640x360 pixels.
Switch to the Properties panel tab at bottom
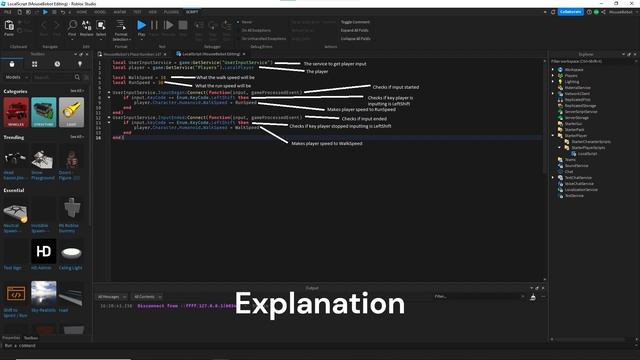11,338
